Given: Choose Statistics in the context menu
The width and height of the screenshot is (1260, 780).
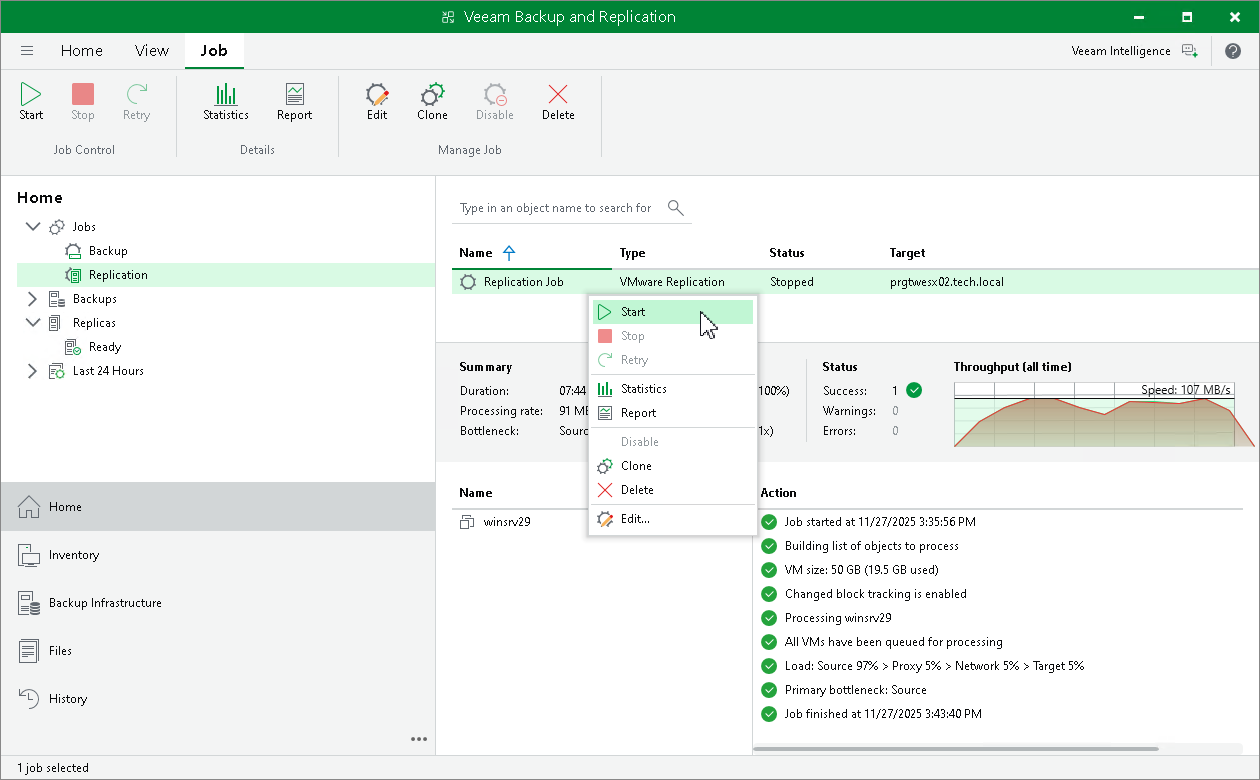Looking at the screenshot, I should (672, 389).
